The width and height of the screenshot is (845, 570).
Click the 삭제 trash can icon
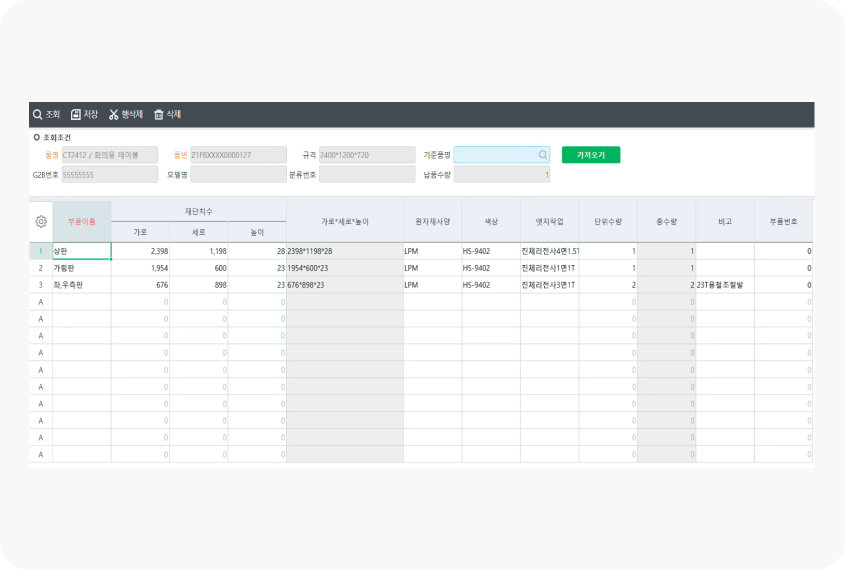[x=158, y=115]
